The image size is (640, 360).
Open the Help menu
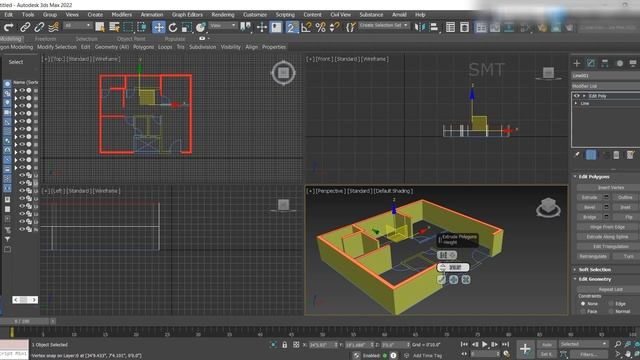click(x=420, y=15)
